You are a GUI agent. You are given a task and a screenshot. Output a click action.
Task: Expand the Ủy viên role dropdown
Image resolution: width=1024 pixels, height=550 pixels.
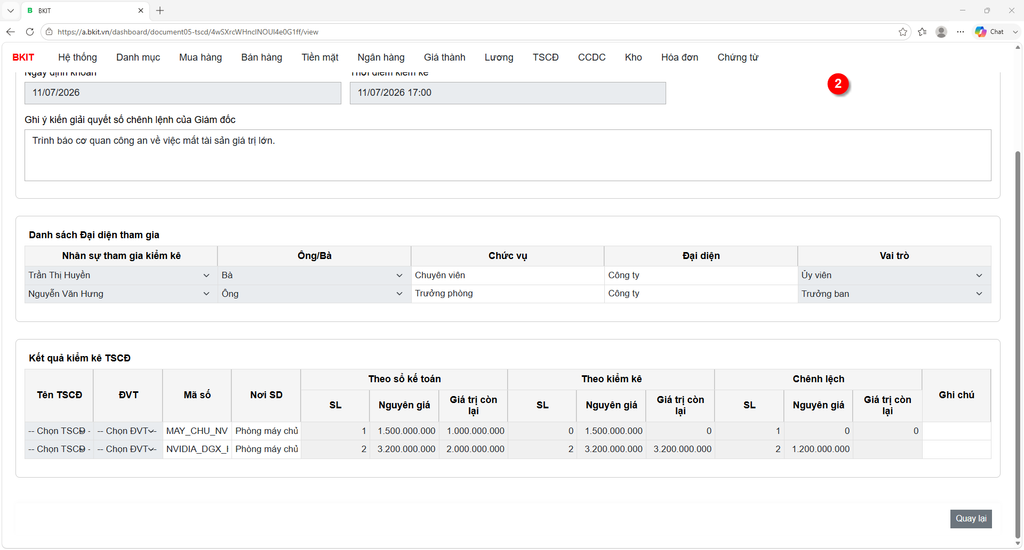click(x=894, y=275)
